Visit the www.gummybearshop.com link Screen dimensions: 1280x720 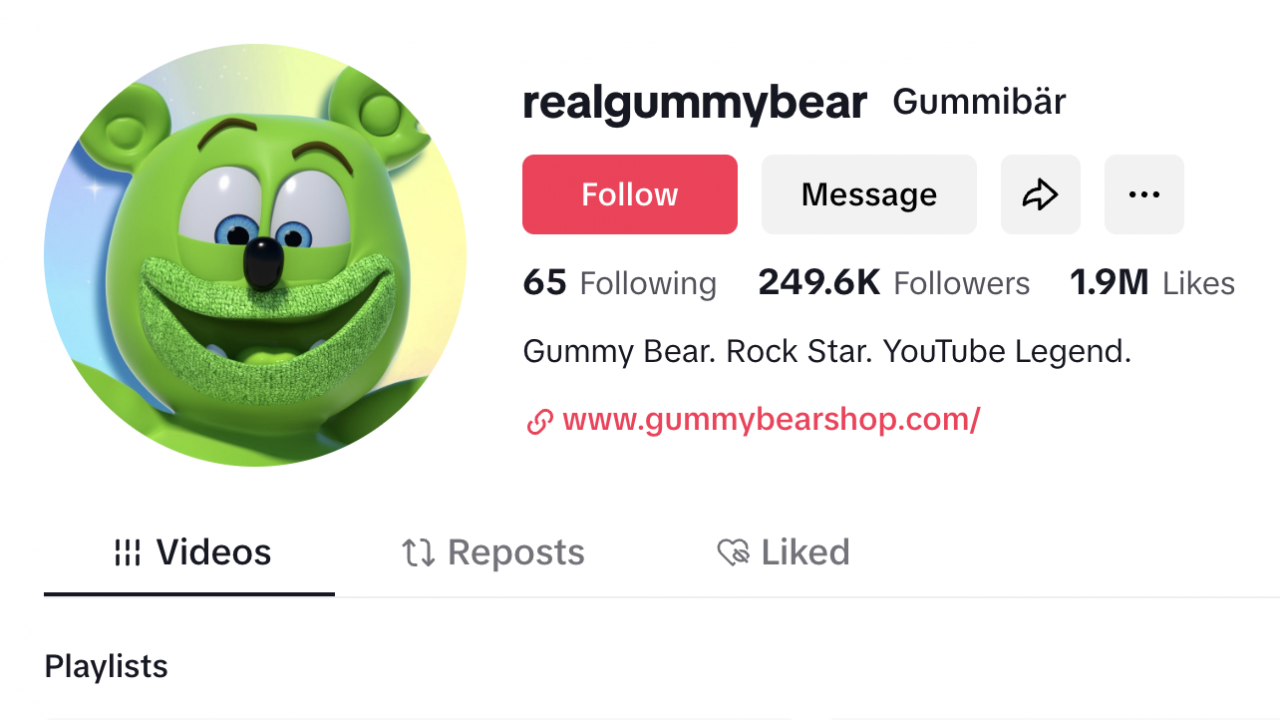click(771, 420)
